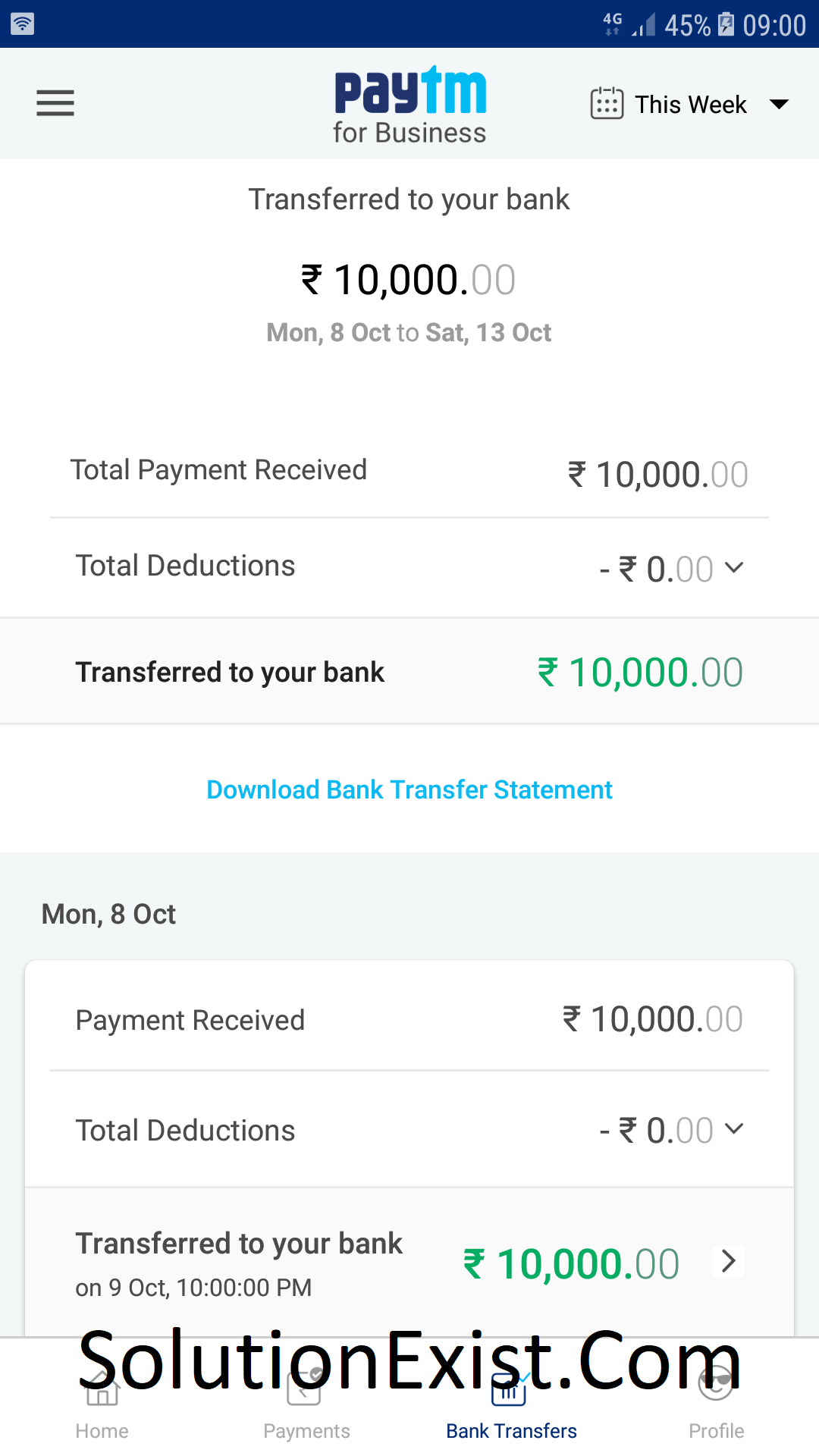The image size is (819, 1456).
Task: Expand the weekly Total Deductions breakdown
Action: [x=733, y=567]
